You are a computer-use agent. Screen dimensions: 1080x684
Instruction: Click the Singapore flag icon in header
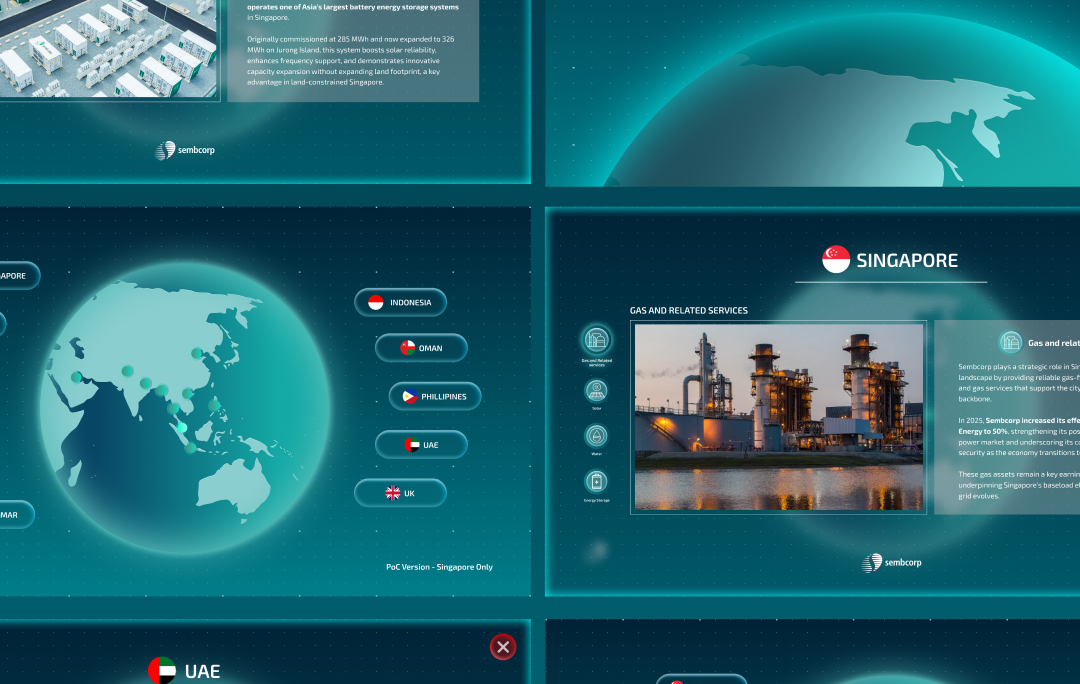click(836, 260)
